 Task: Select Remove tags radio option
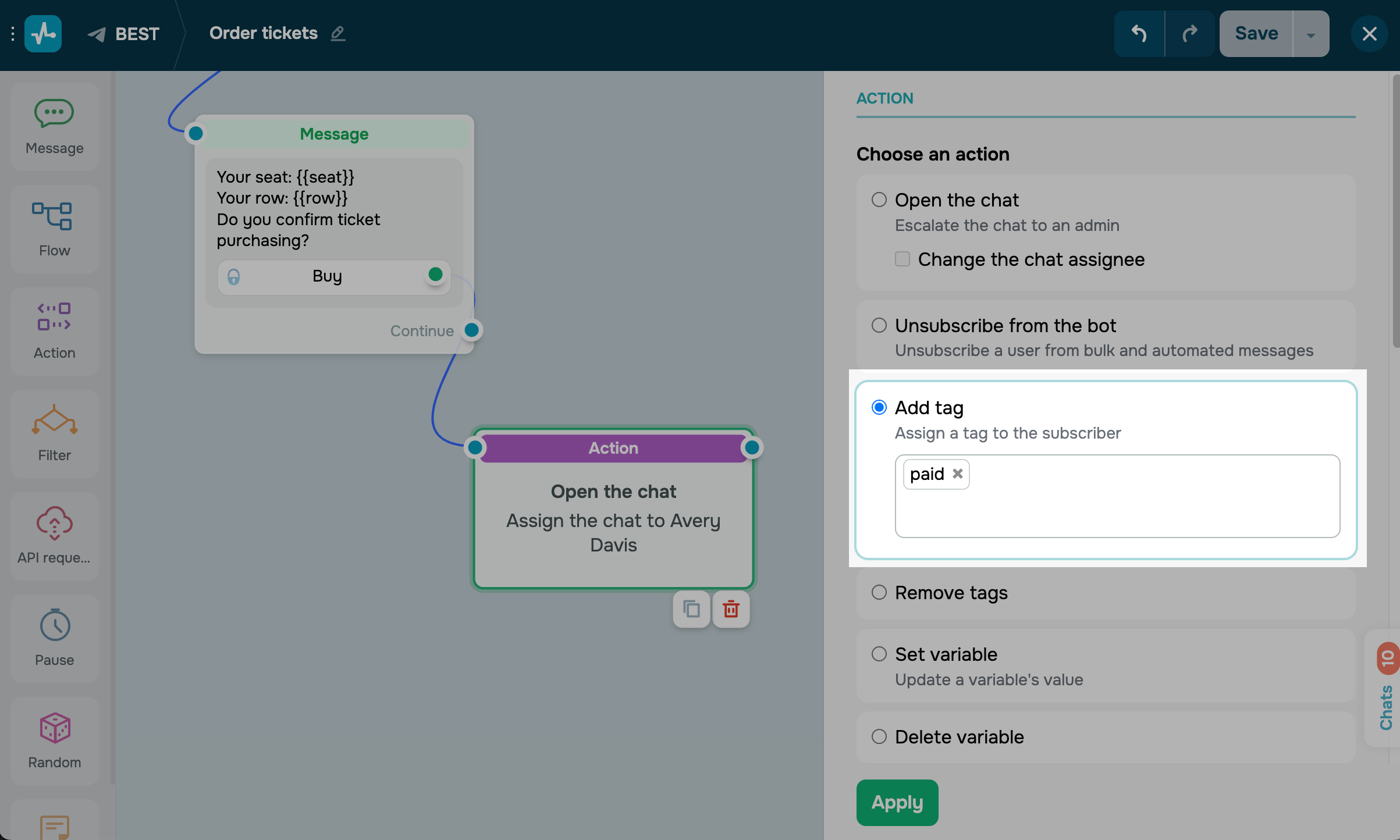click(879, 592)
